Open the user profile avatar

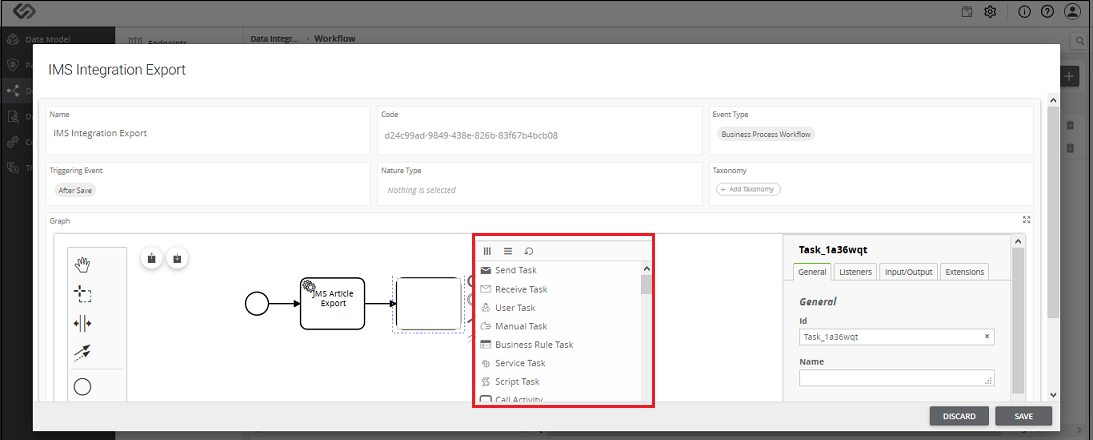pyautogui.click(x=1071, y=11)
